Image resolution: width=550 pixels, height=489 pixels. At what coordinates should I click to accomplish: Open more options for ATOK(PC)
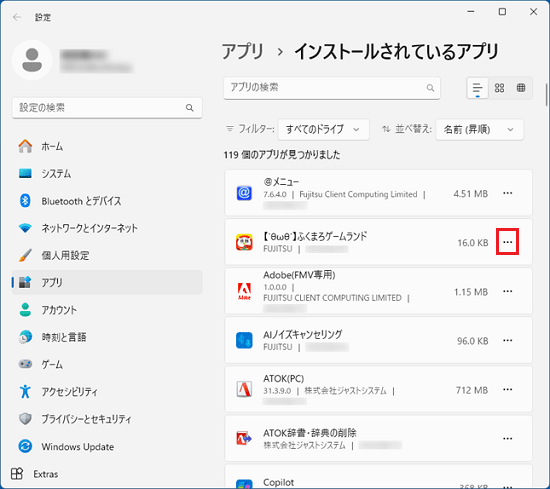[508, 389]
